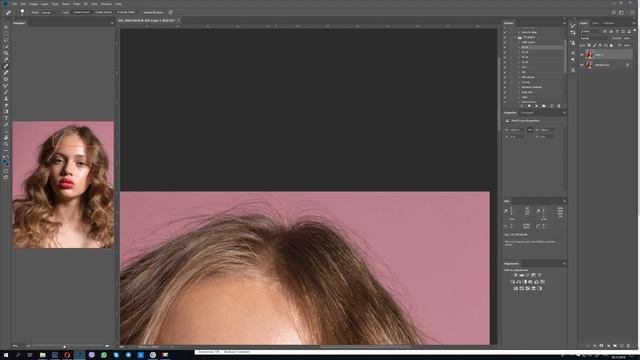Toggle layer filtering switch in Layers panel
640x360 pixels.
tap(635, 30)
